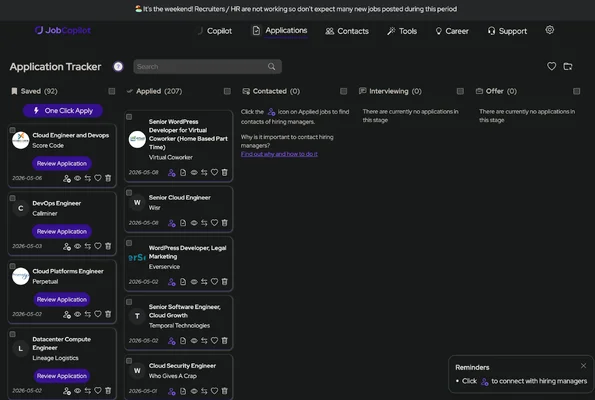Go to the Tools navigation item

402,31
